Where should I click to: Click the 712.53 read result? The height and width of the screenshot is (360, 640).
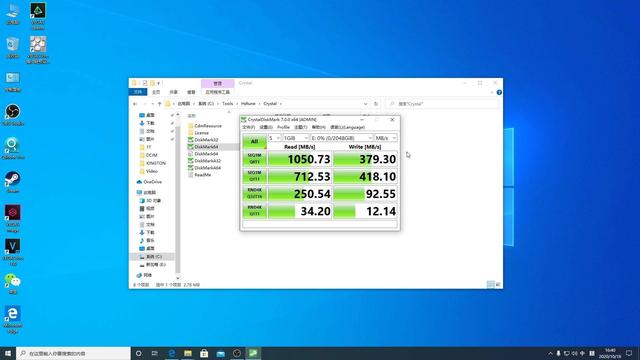pyautogui.click(x=300, y=176)
